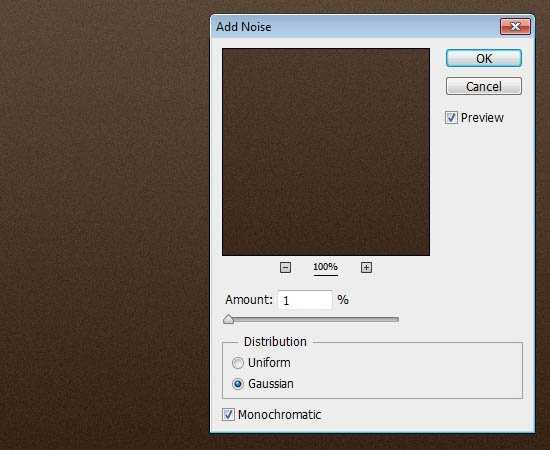Cancel the Add Noise filter
The width and height of the screenshot is (550, 450).
point(484,86)
